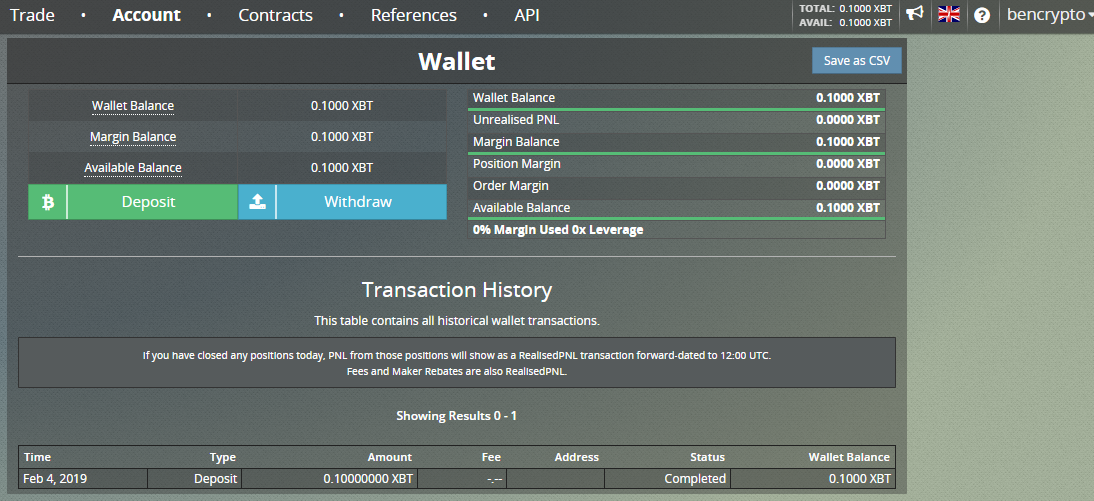Click the Save as CSV button
Screen dimensions: 1094x501
[x=857, y=61]
